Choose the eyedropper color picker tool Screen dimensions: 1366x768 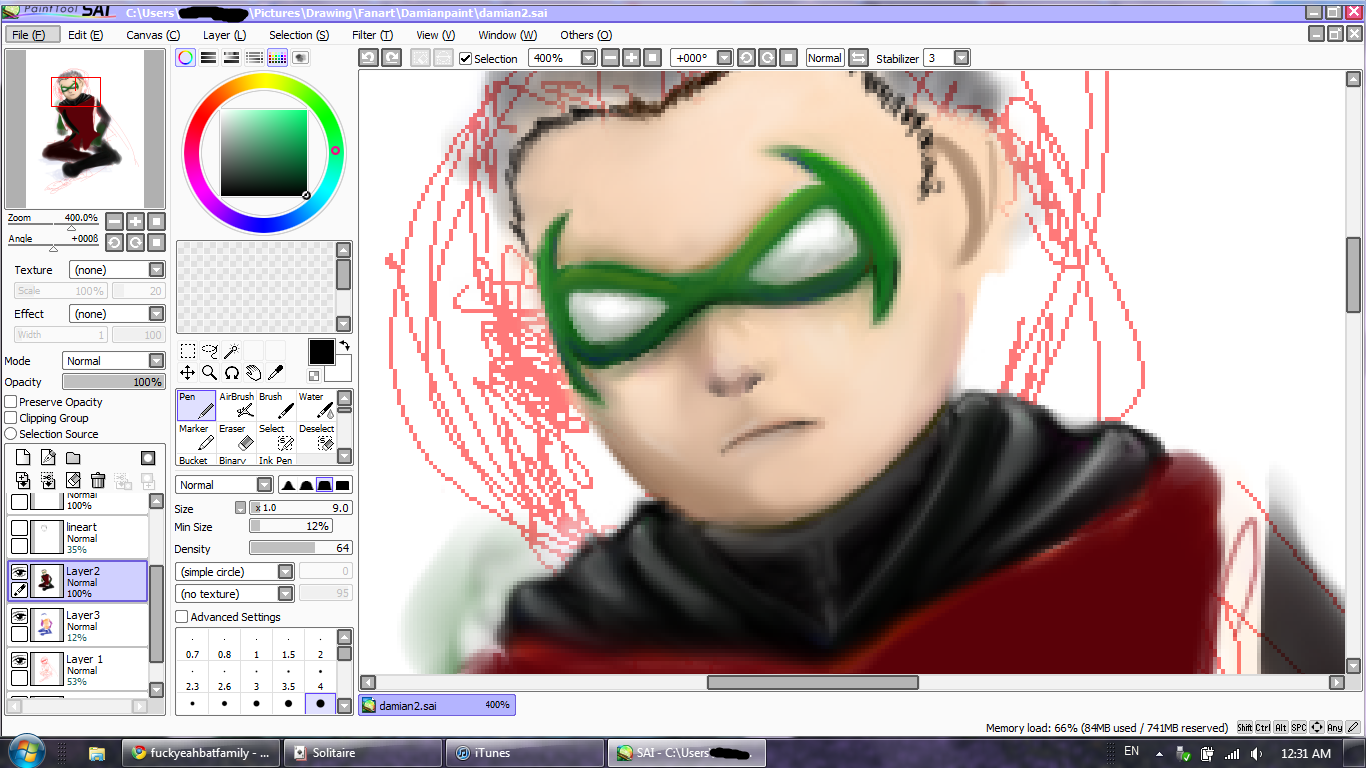pyautogui.click(x=275, y=373)
